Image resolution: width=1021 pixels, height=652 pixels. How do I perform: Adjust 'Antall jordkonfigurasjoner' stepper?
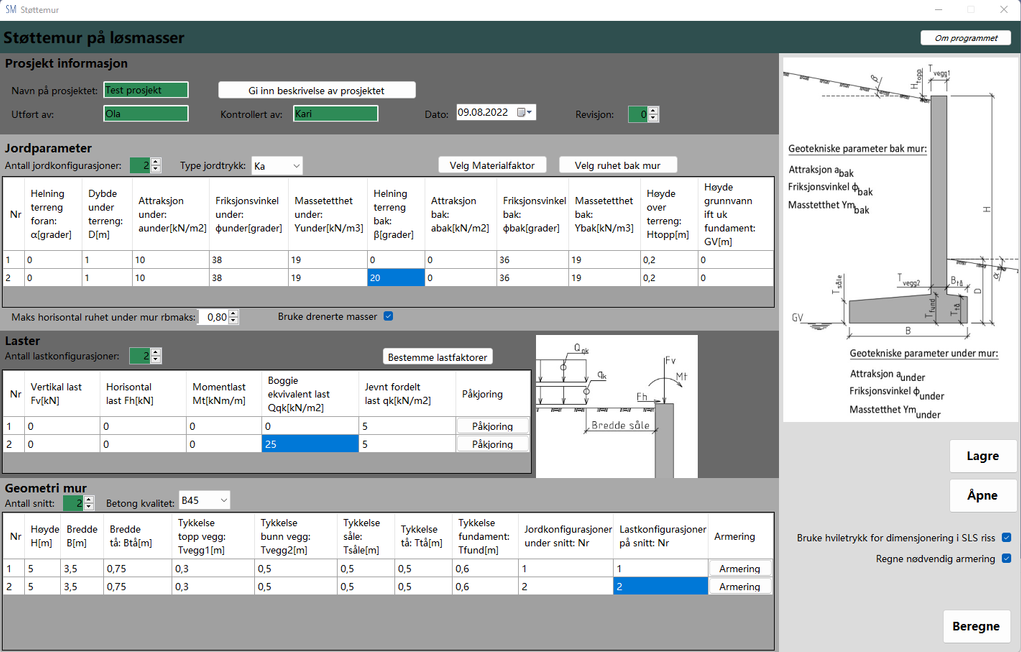tap(156, 165)
